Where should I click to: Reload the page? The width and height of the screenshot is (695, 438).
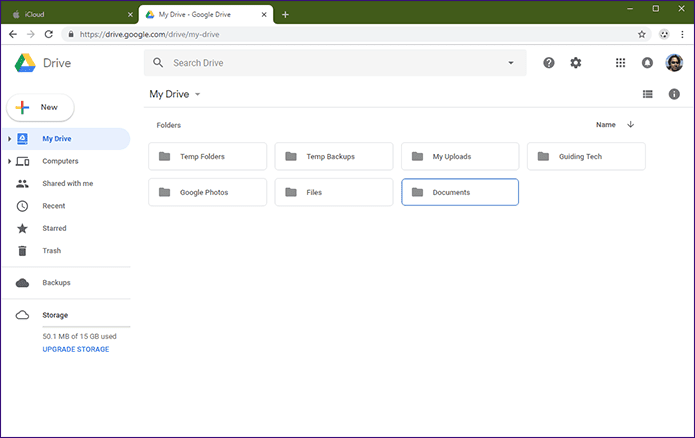[49, 34]
